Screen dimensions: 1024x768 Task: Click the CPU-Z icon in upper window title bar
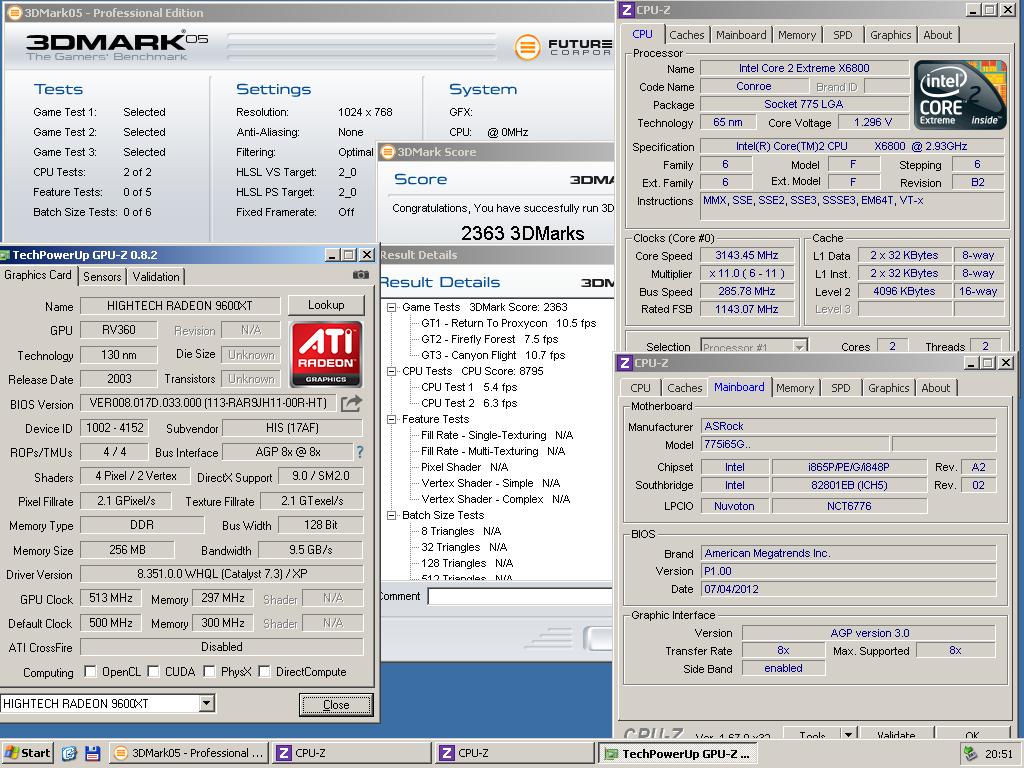coord(626,10)
